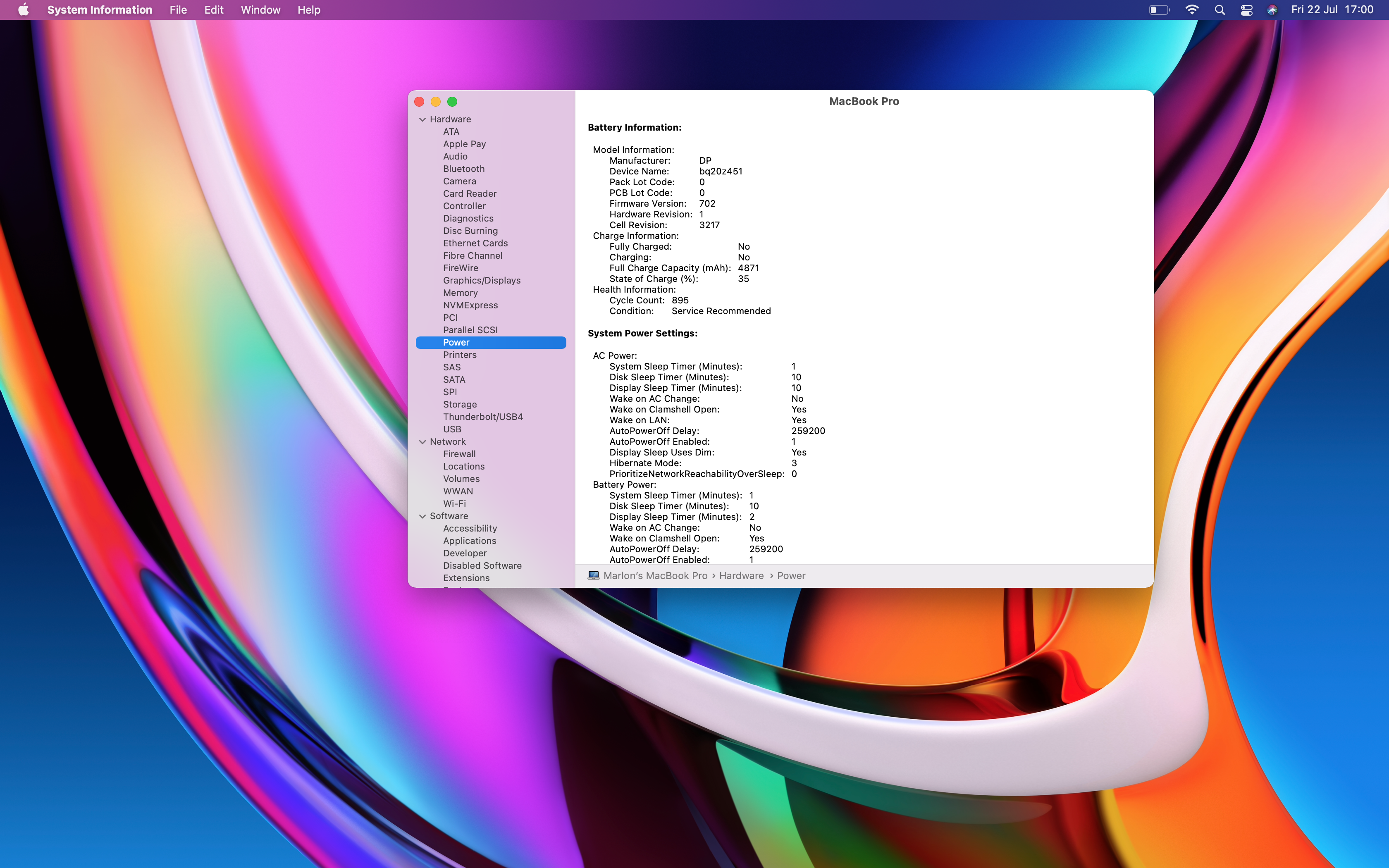Click the MacBook icon in path bar

tap(594, 575)
